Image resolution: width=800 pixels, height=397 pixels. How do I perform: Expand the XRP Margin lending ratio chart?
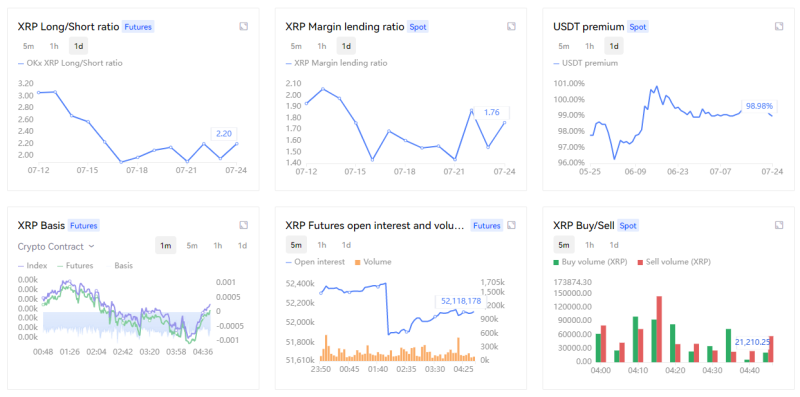511,27
